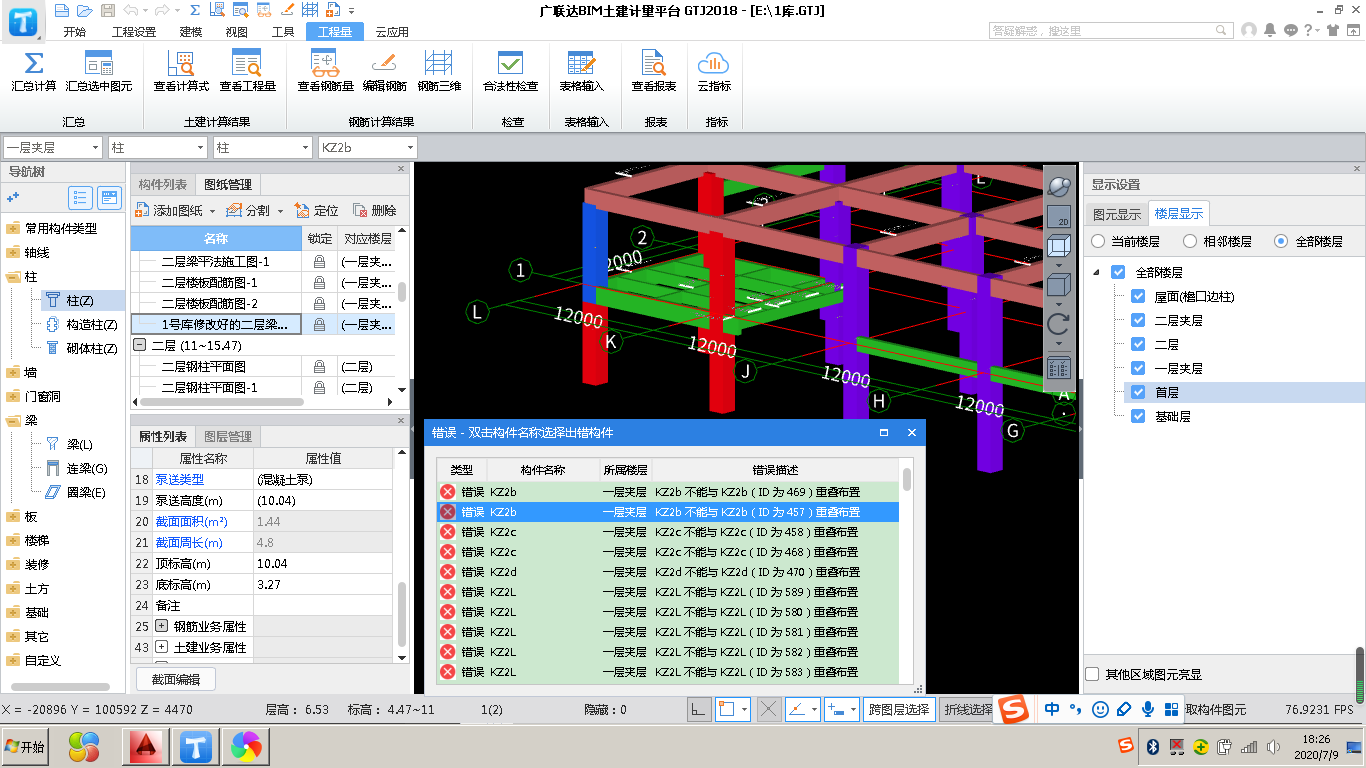This screenshot has width=1366, height=768.
Task: Collapse the 二层 (11~15.47) group
Action: click(x=139, y=345)
